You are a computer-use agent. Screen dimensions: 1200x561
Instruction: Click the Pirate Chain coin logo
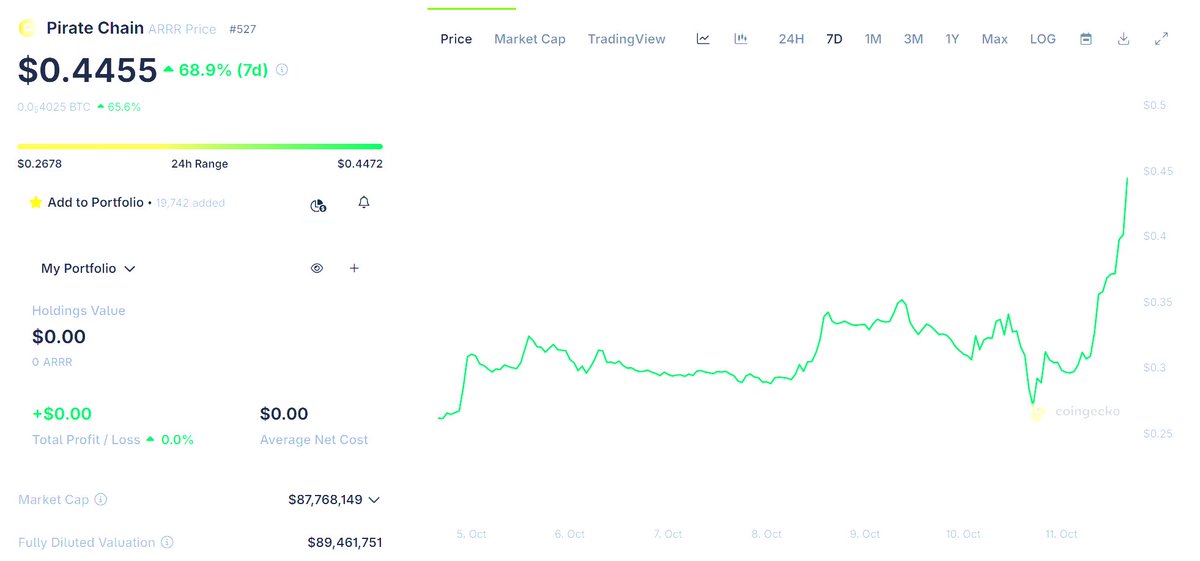coord(27,28)
